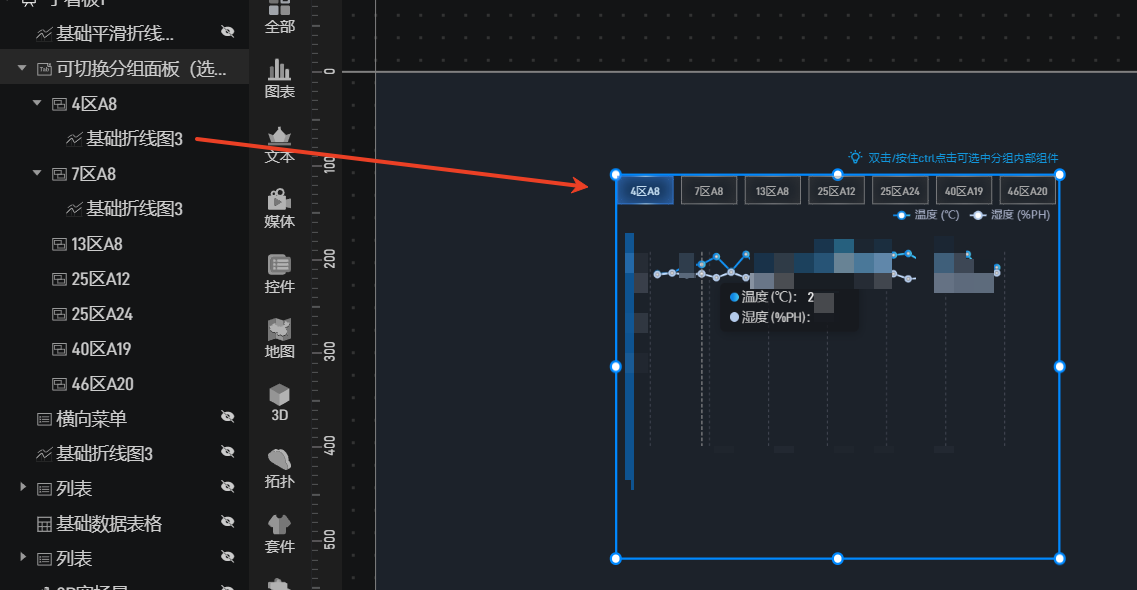
Task: Select the 套件 (kit) component category
Action: pyautogui.click(x=279, y=534)
